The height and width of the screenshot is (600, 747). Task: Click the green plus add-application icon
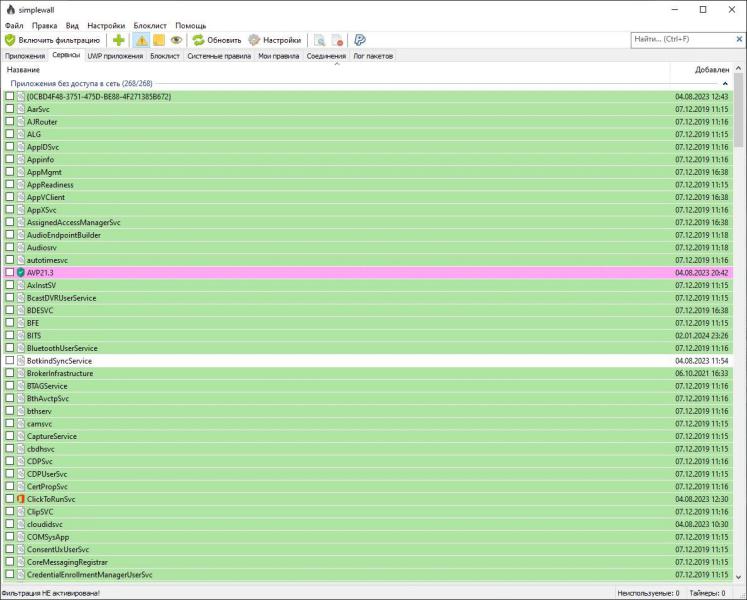pos(119,41)
